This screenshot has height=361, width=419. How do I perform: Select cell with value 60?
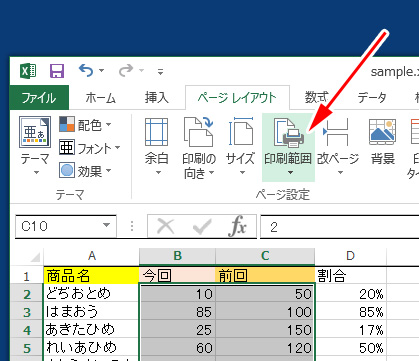tap(177, 348)
